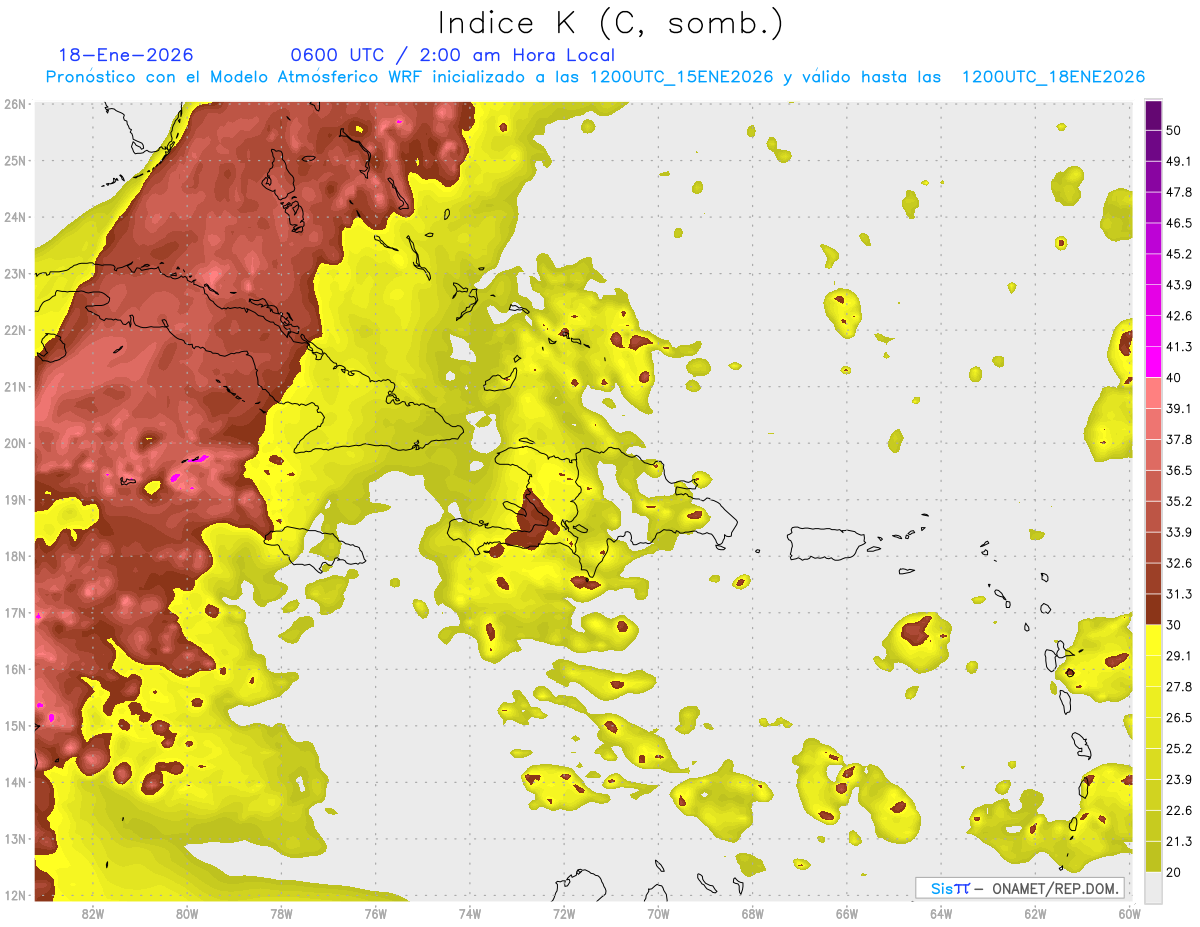
Task: Click the longitude axis label '64W'
Action: click(941, 913)
